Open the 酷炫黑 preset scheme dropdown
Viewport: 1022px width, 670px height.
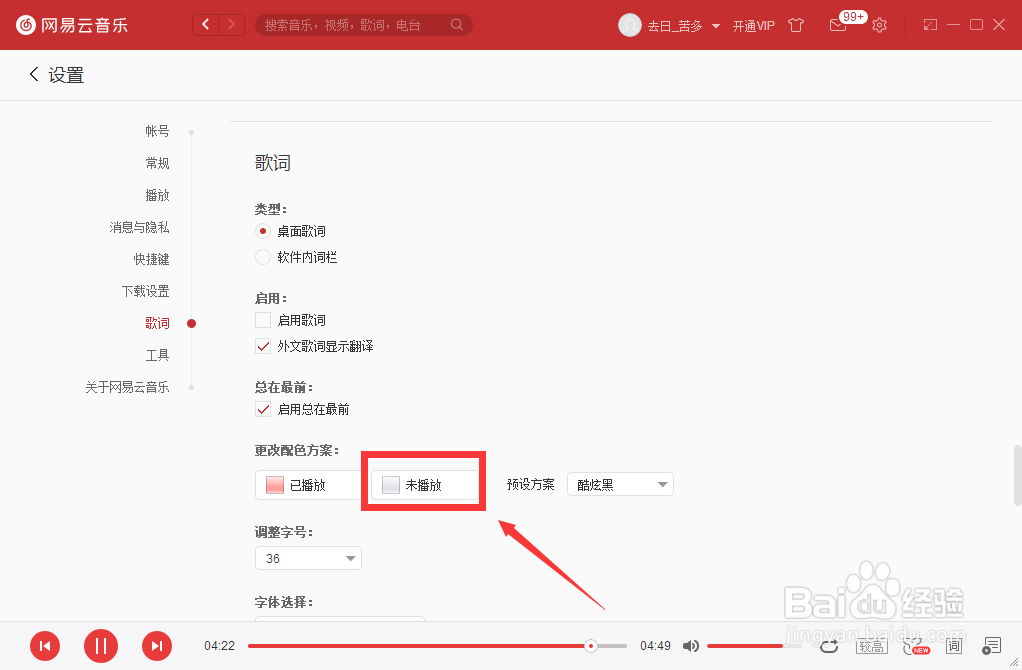[620, 483]
